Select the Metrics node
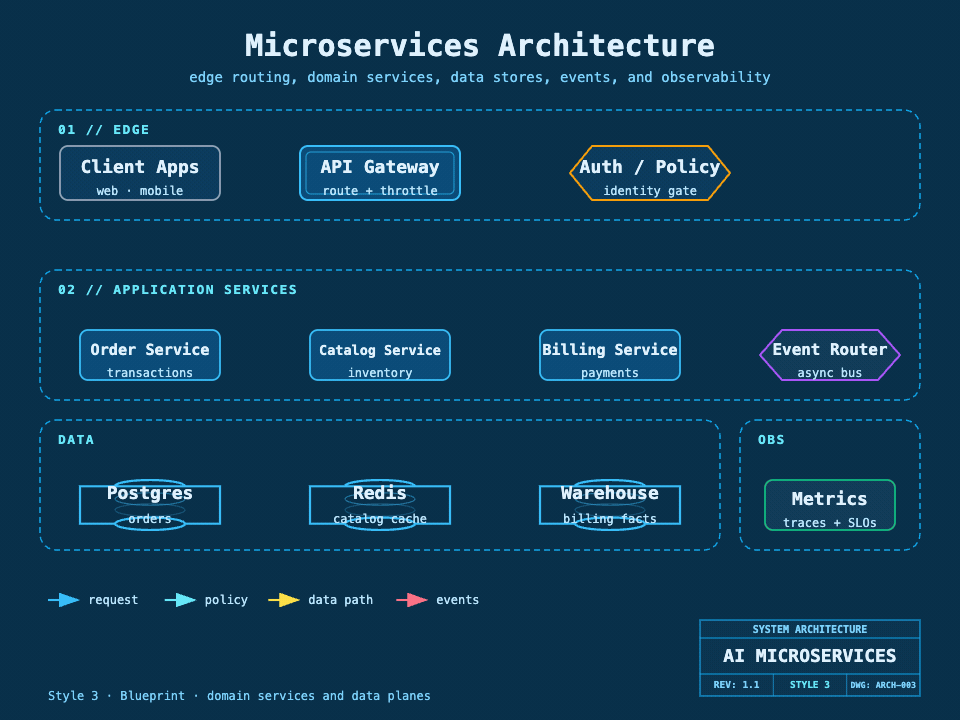The image size is (960, 720). coord(830,505)
